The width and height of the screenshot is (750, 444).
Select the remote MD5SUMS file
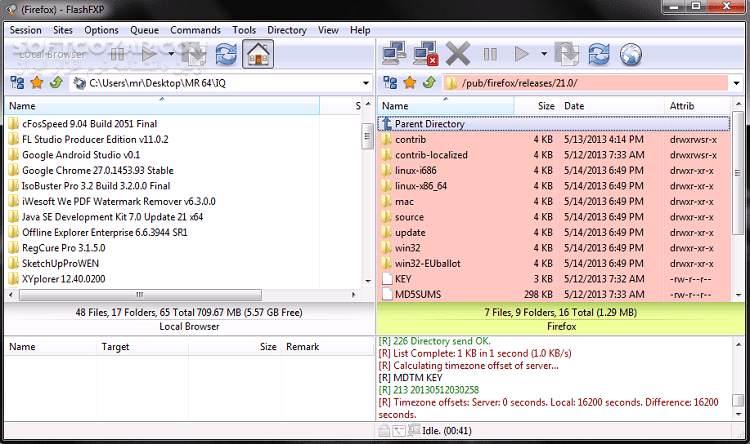tap(554, 294)
